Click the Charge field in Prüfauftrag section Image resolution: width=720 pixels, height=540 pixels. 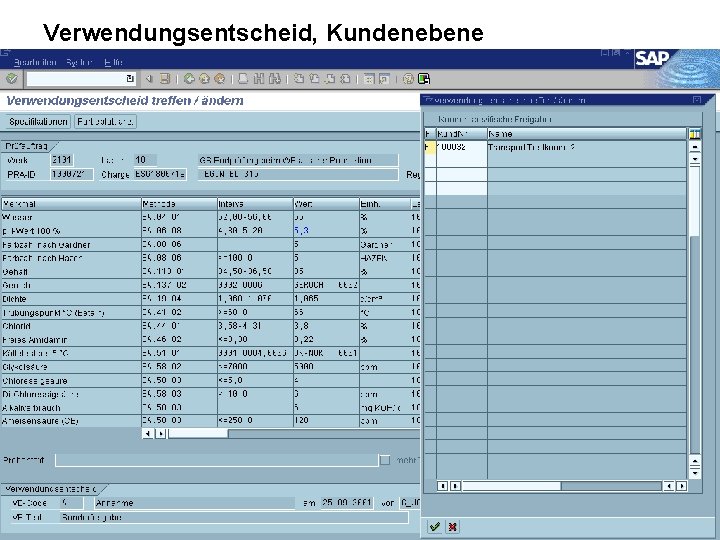pos(160,174)
